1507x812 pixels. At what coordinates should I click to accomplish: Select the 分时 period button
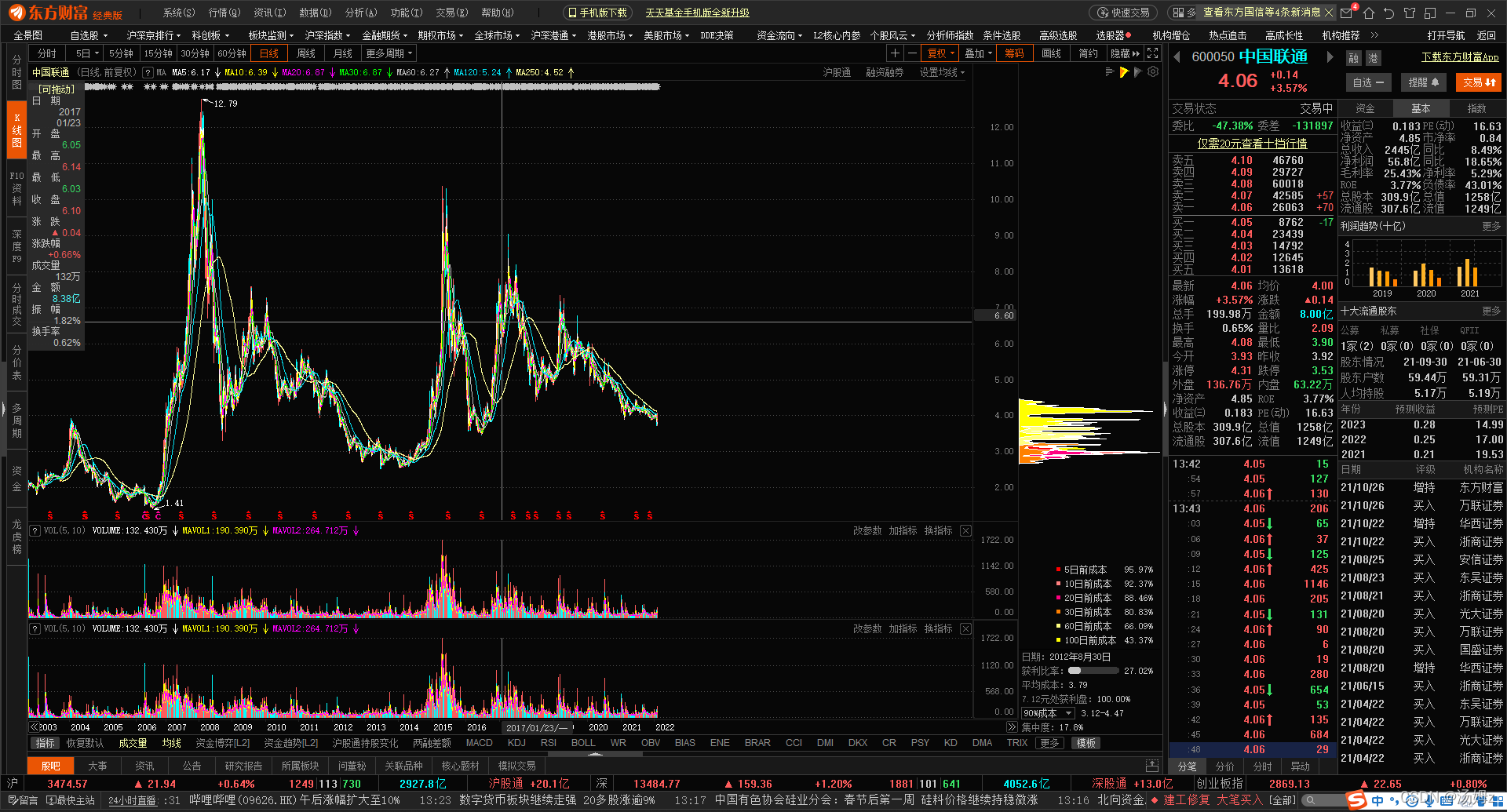coord(47,53)
